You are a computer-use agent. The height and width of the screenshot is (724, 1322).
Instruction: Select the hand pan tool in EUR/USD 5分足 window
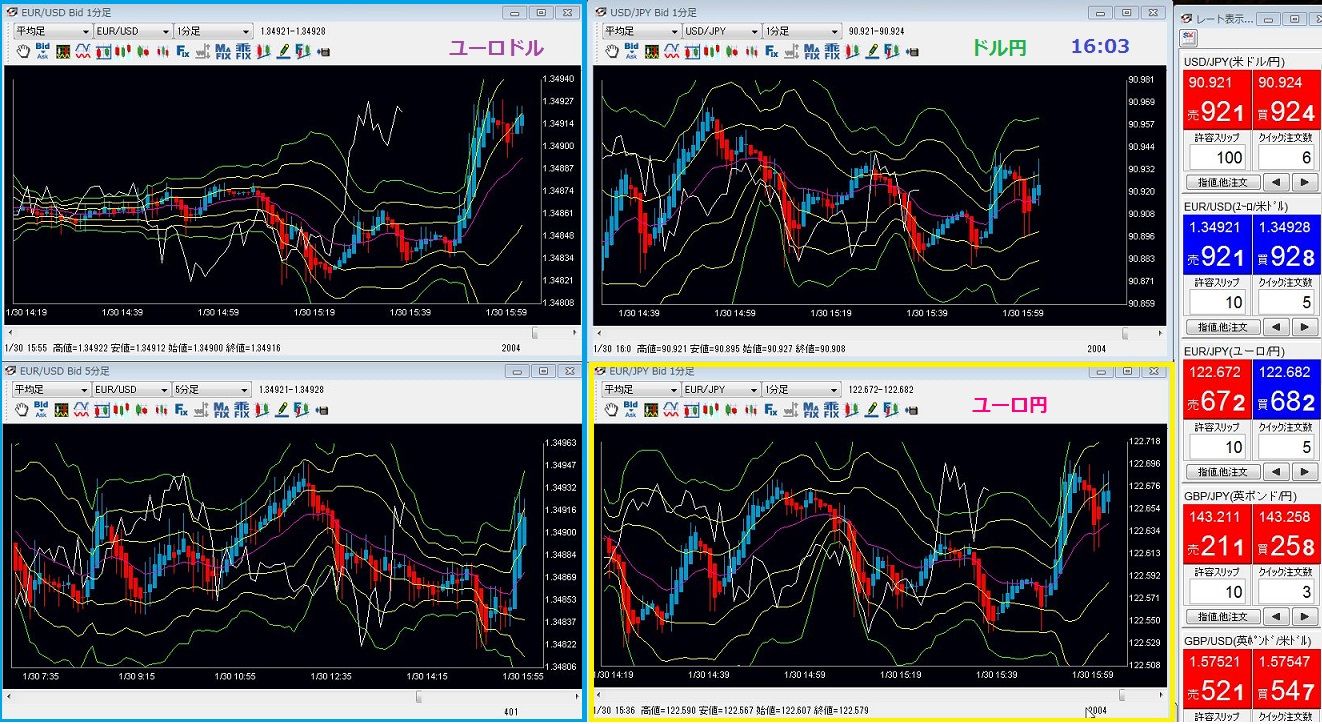pyautogui.click(x=23, y=409)
